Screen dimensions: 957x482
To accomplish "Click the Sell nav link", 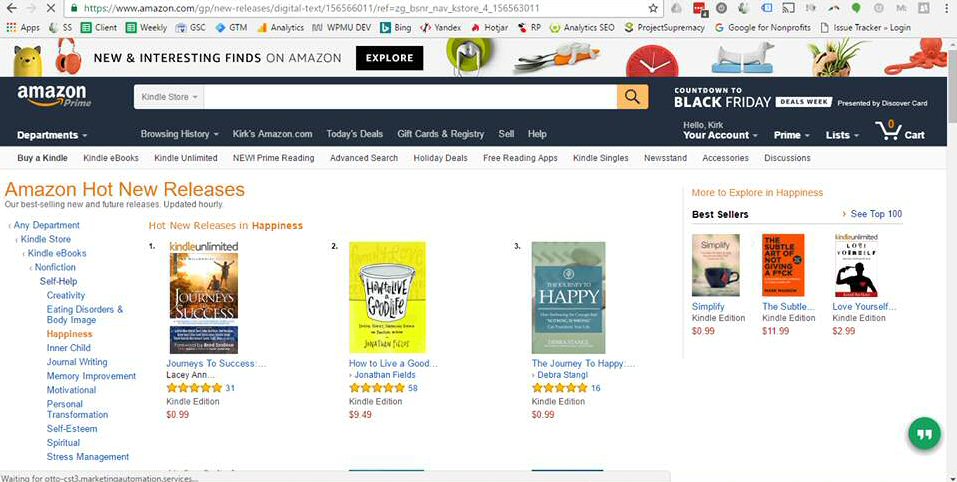I will pyautogui.click(x=506, y=134).
